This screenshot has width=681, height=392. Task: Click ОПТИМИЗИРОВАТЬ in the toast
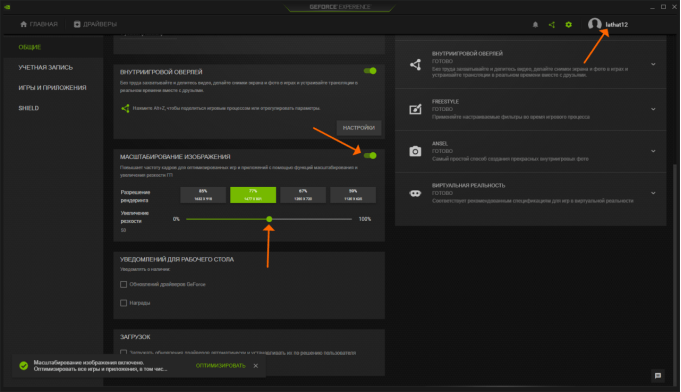click(x=221, y=366)
